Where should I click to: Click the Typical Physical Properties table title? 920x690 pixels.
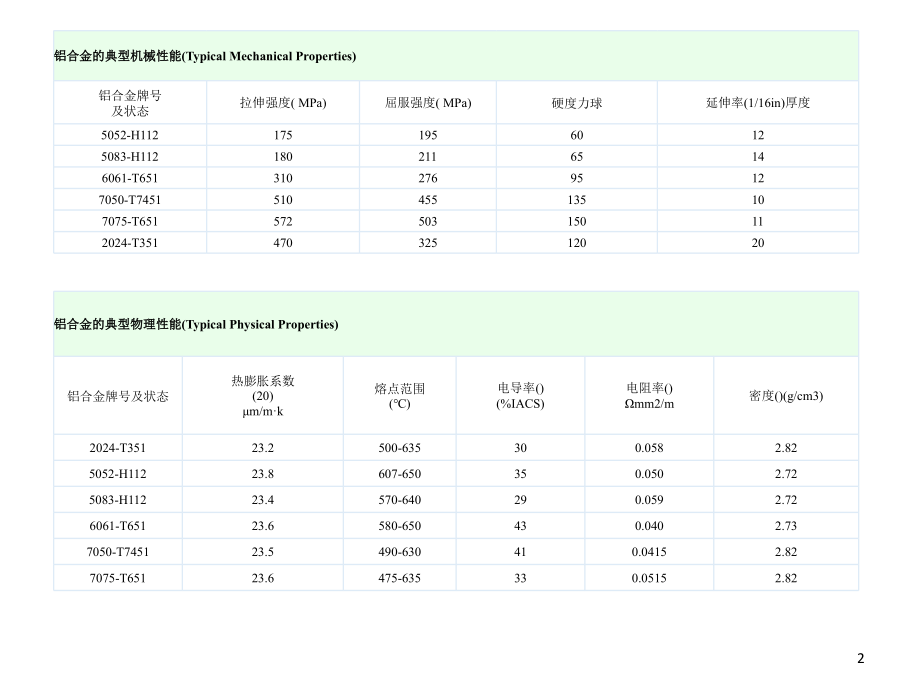(x=196, y=325)
